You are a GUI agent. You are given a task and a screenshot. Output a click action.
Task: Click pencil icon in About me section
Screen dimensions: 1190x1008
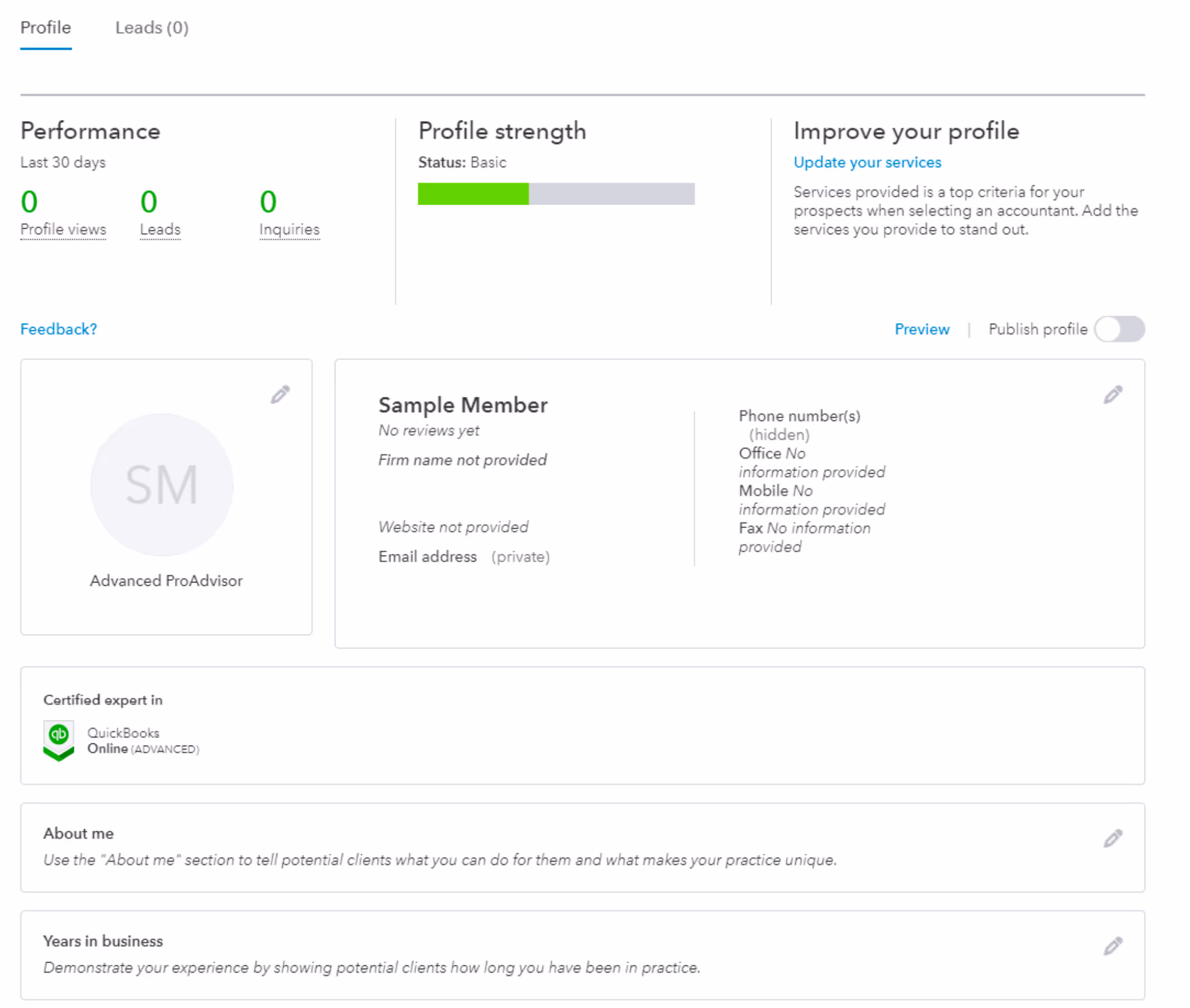pyautogui.click(x=1112, y=838)
